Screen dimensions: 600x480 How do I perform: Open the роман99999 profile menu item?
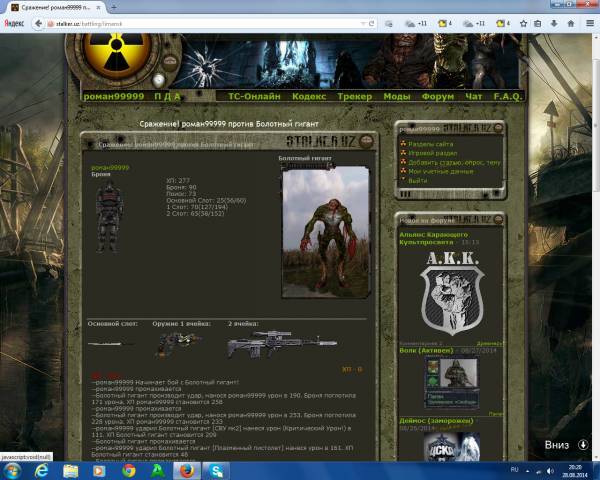tap(114, 96)
